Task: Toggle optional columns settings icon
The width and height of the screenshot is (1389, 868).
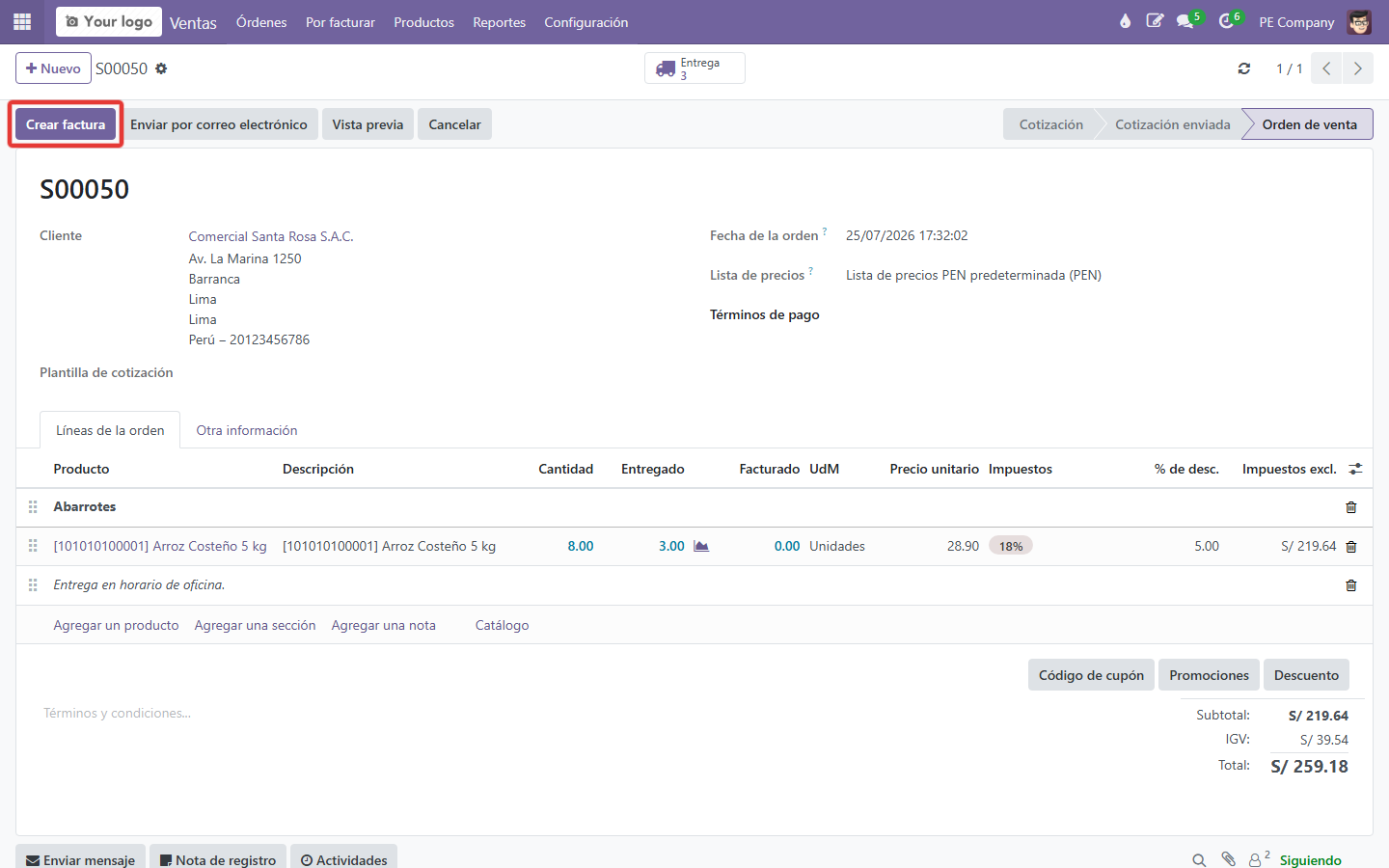Action: tap(1355, 469)
